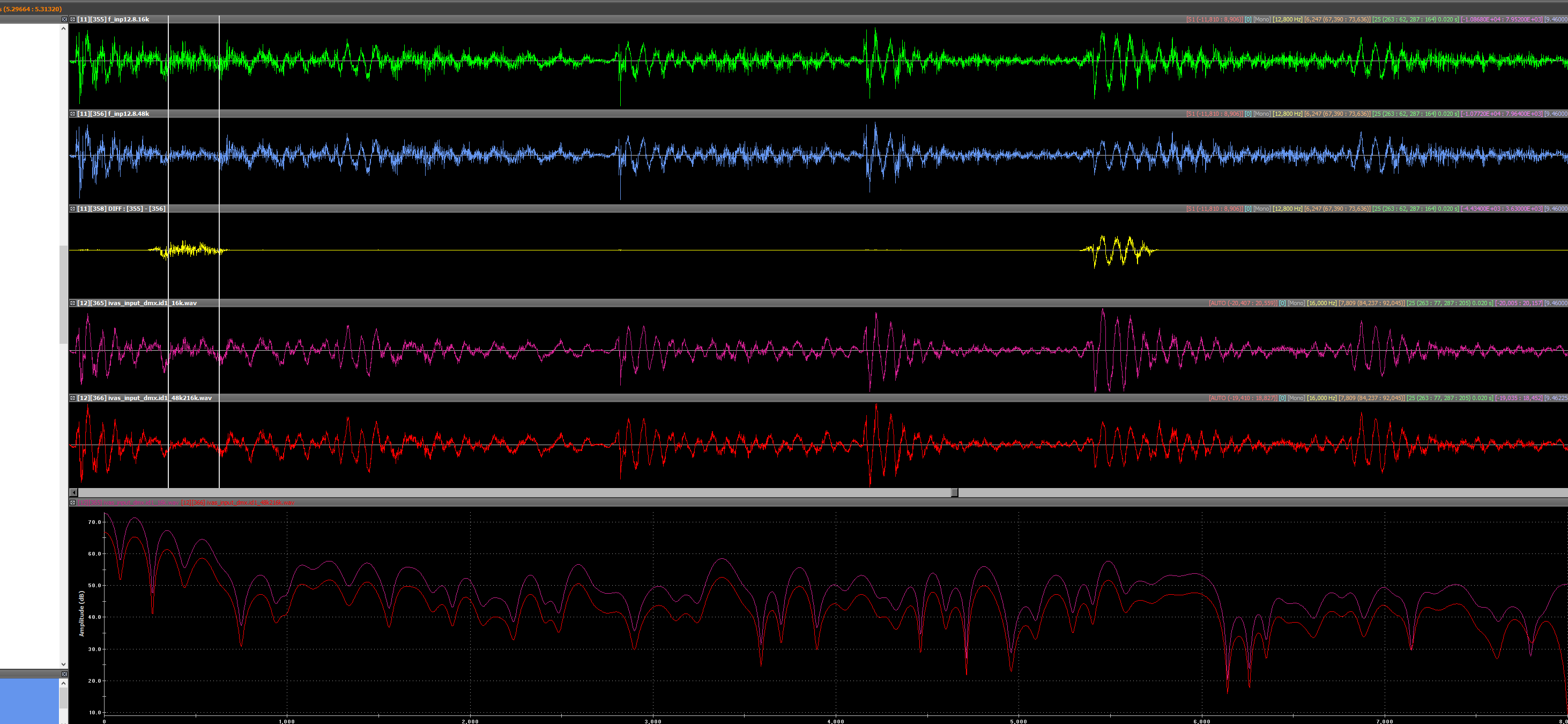
Task: Click the f_inp12.8.48k track header icon
Action: [x=72, y=114]
